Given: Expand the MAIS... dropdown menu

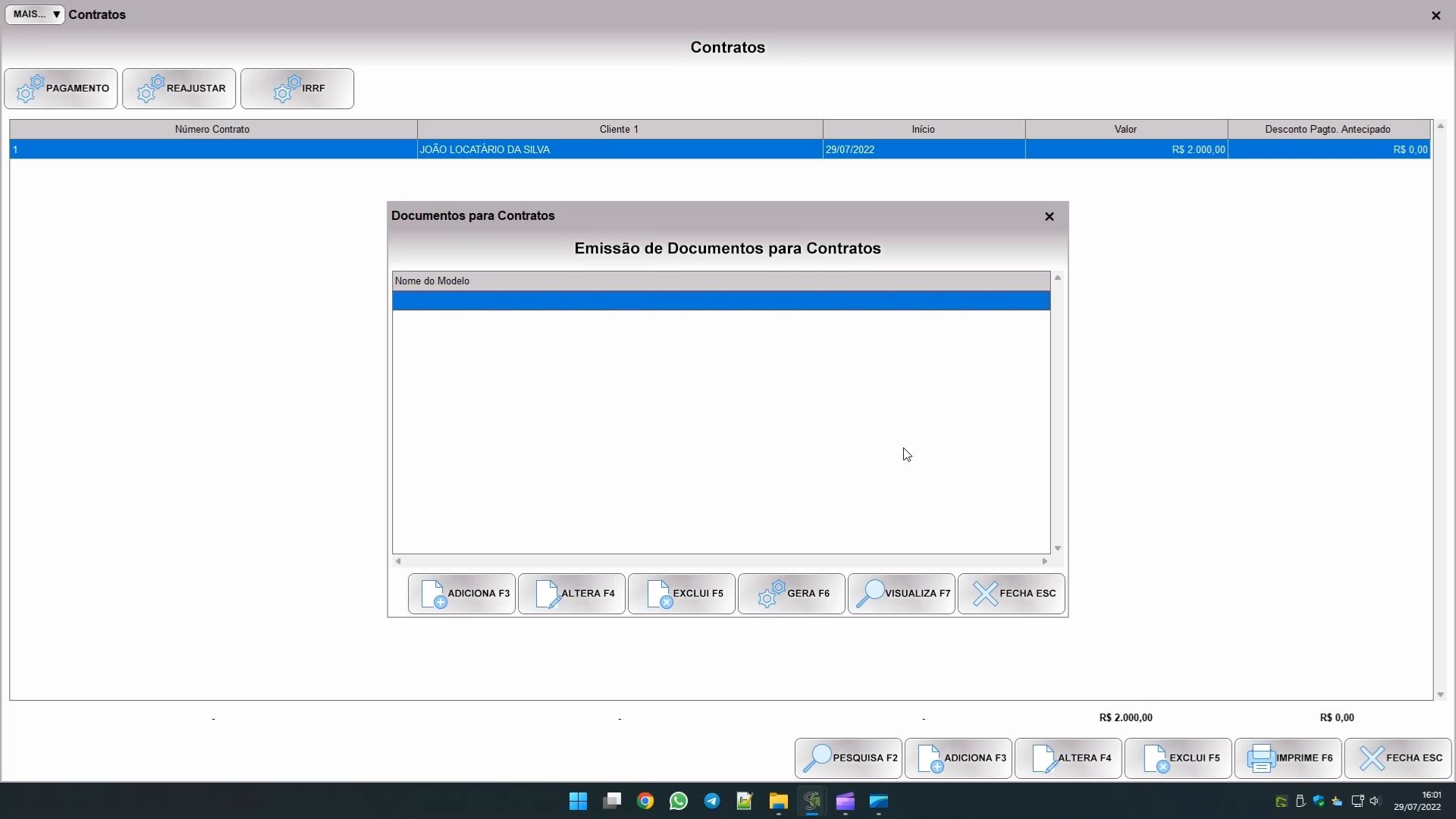Looking at the screenshot, I should (35, 14).
